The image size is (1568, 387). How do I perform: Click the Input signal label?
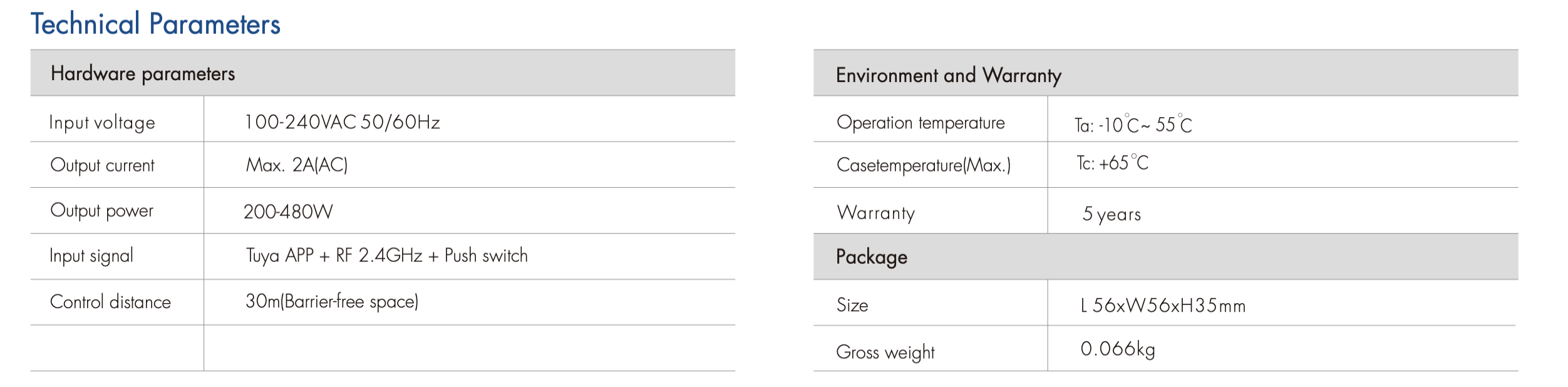91,256
